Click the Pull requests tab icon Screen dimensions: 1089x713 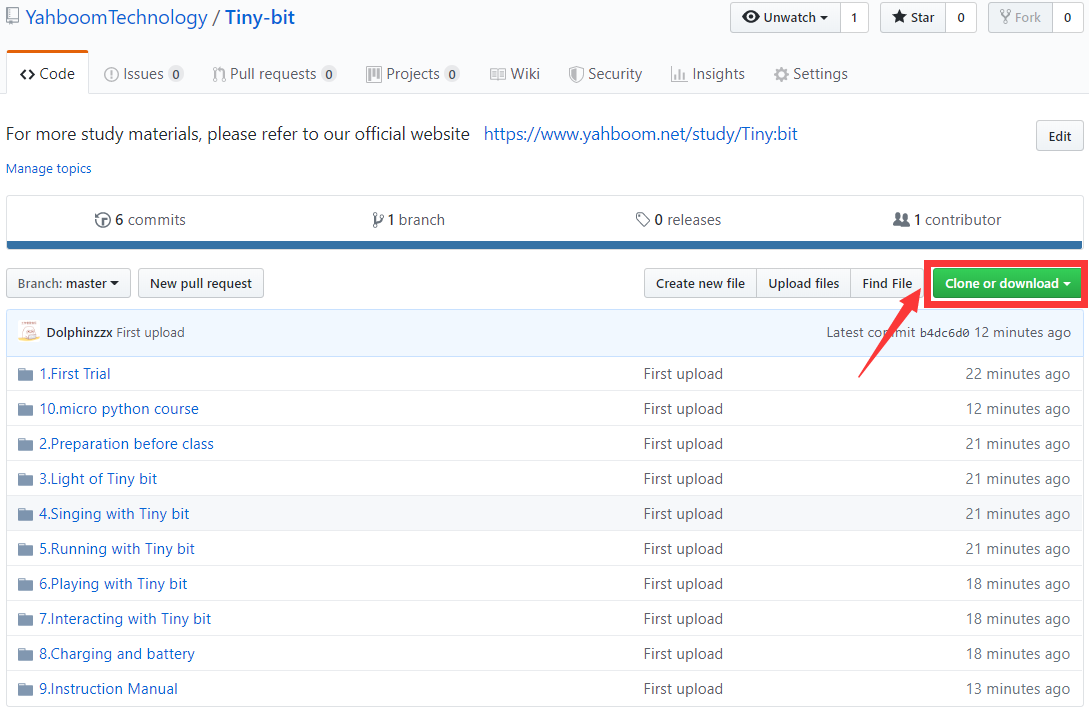(219, 74)
